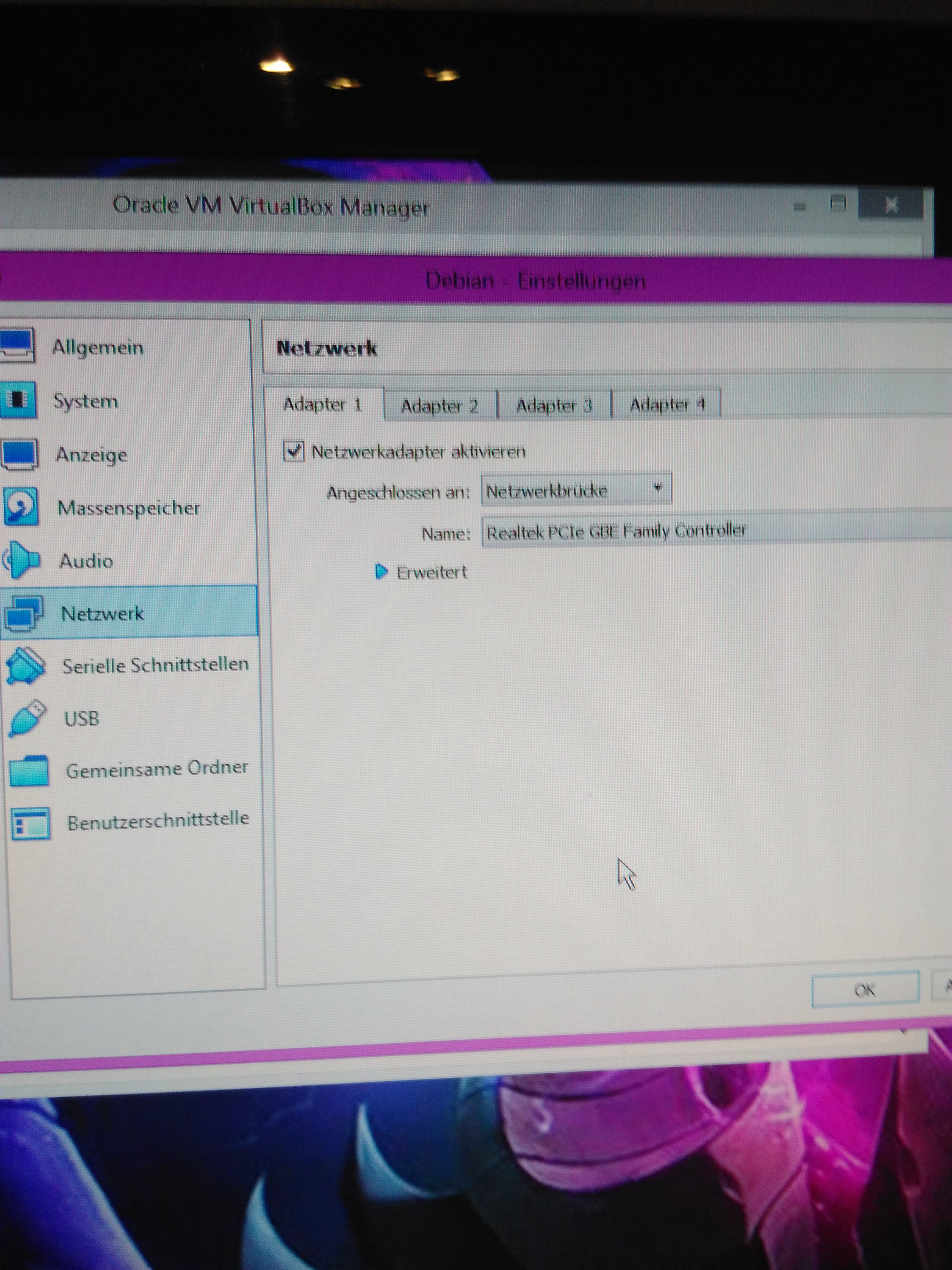Select the Anzeige display icon

20,454
